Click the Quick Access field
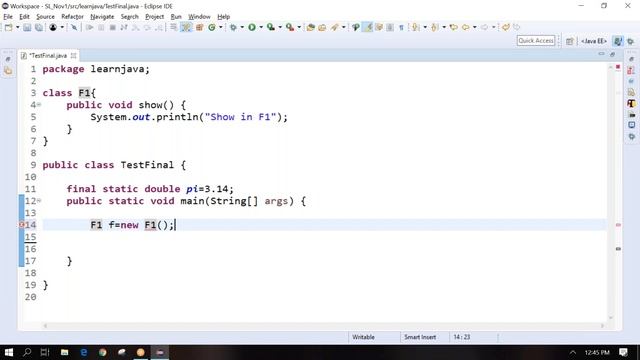Screen dimensions: 640x360 coord(536,40)
